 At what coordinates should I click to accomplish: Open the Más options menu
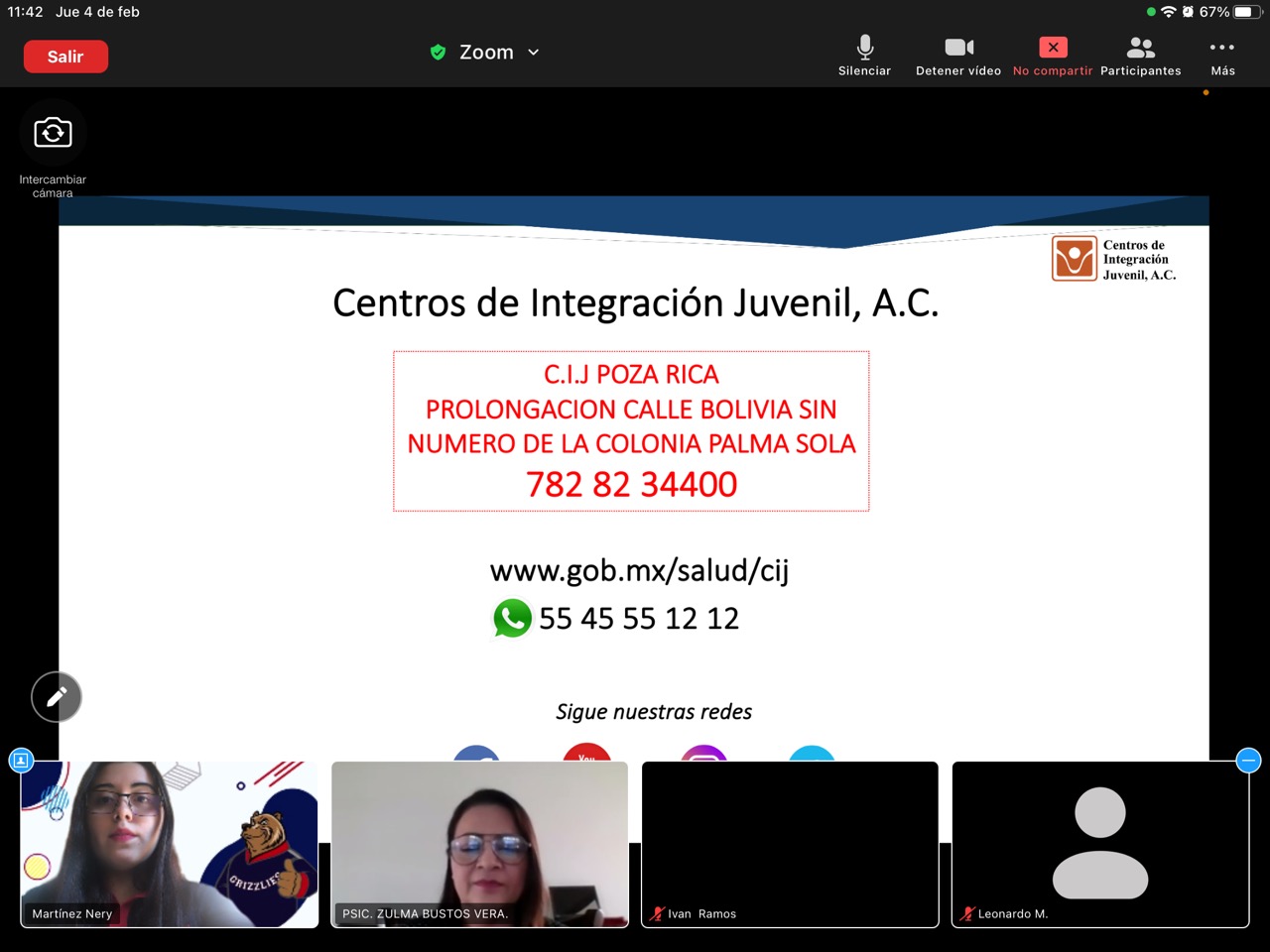point(1222,56)
